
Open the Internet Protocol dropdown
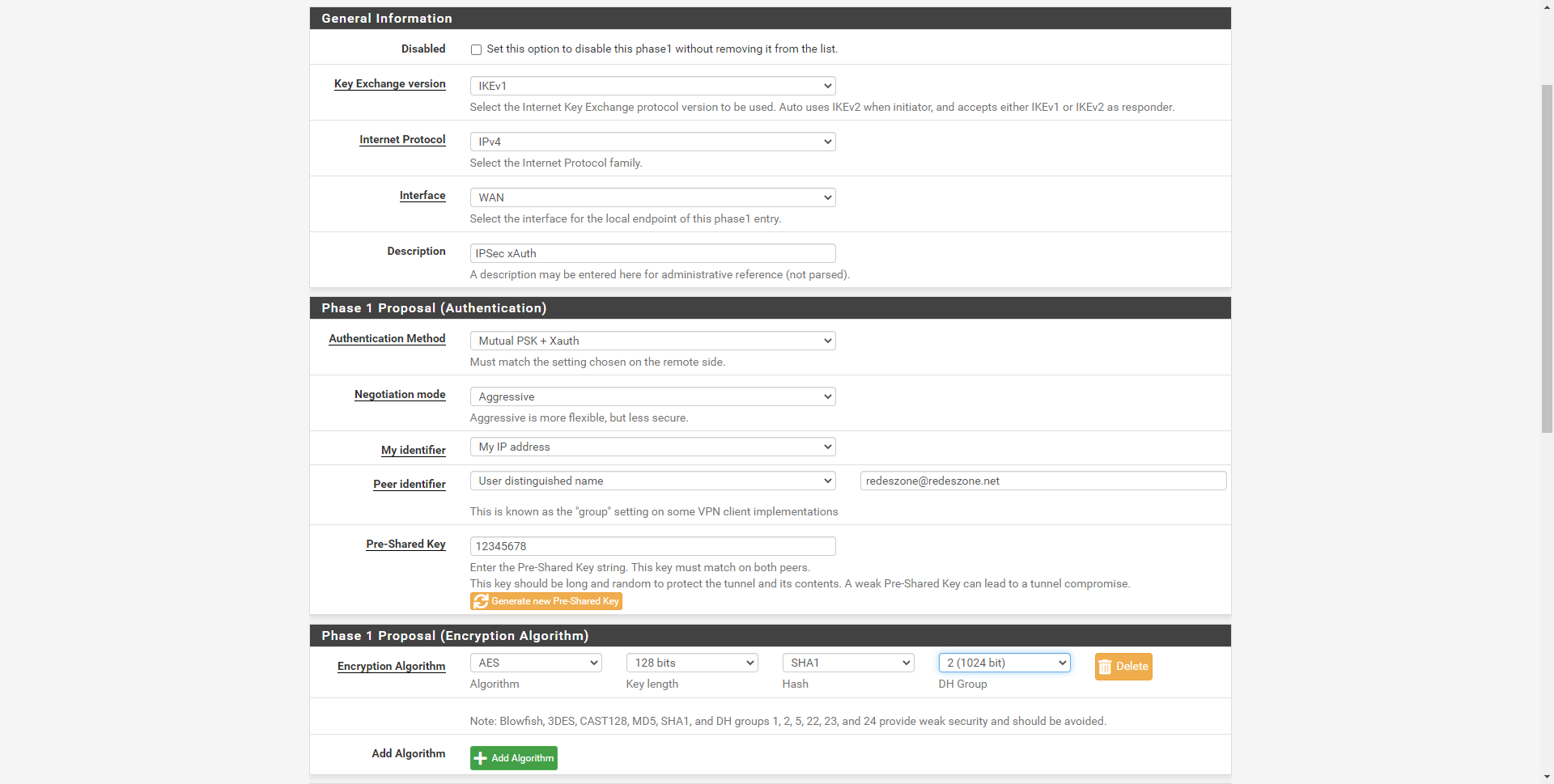click(x=652, y=142)
